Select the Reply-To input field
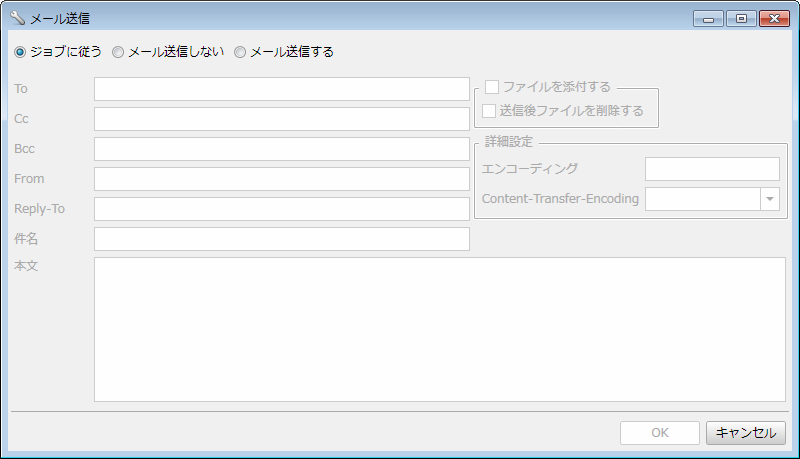The height and width of the screenshot is (459, 800). pyautogui.click(x=282, y=209)
